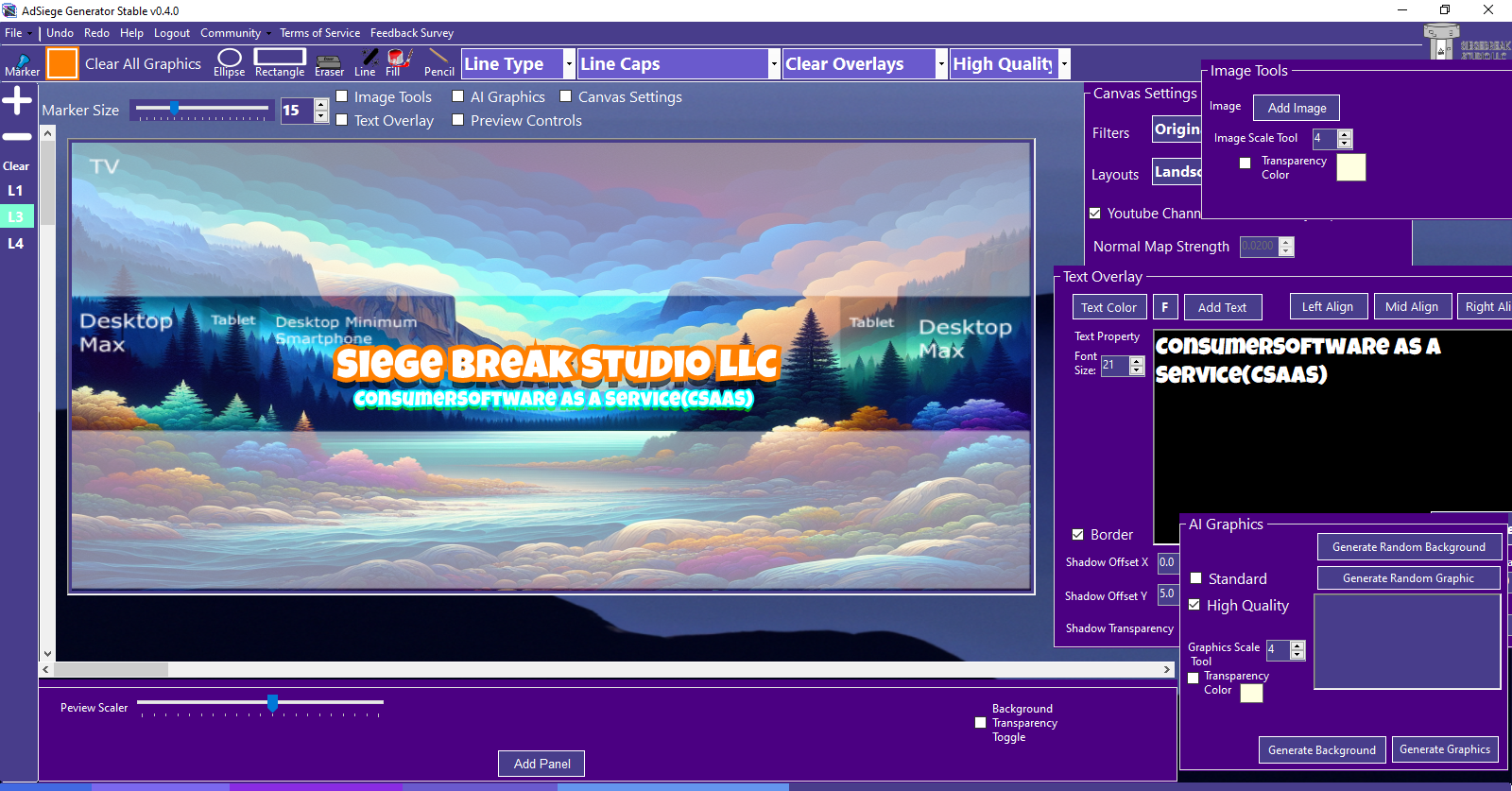Click the AI Graphics transparency color swatch

(1251, 693)
